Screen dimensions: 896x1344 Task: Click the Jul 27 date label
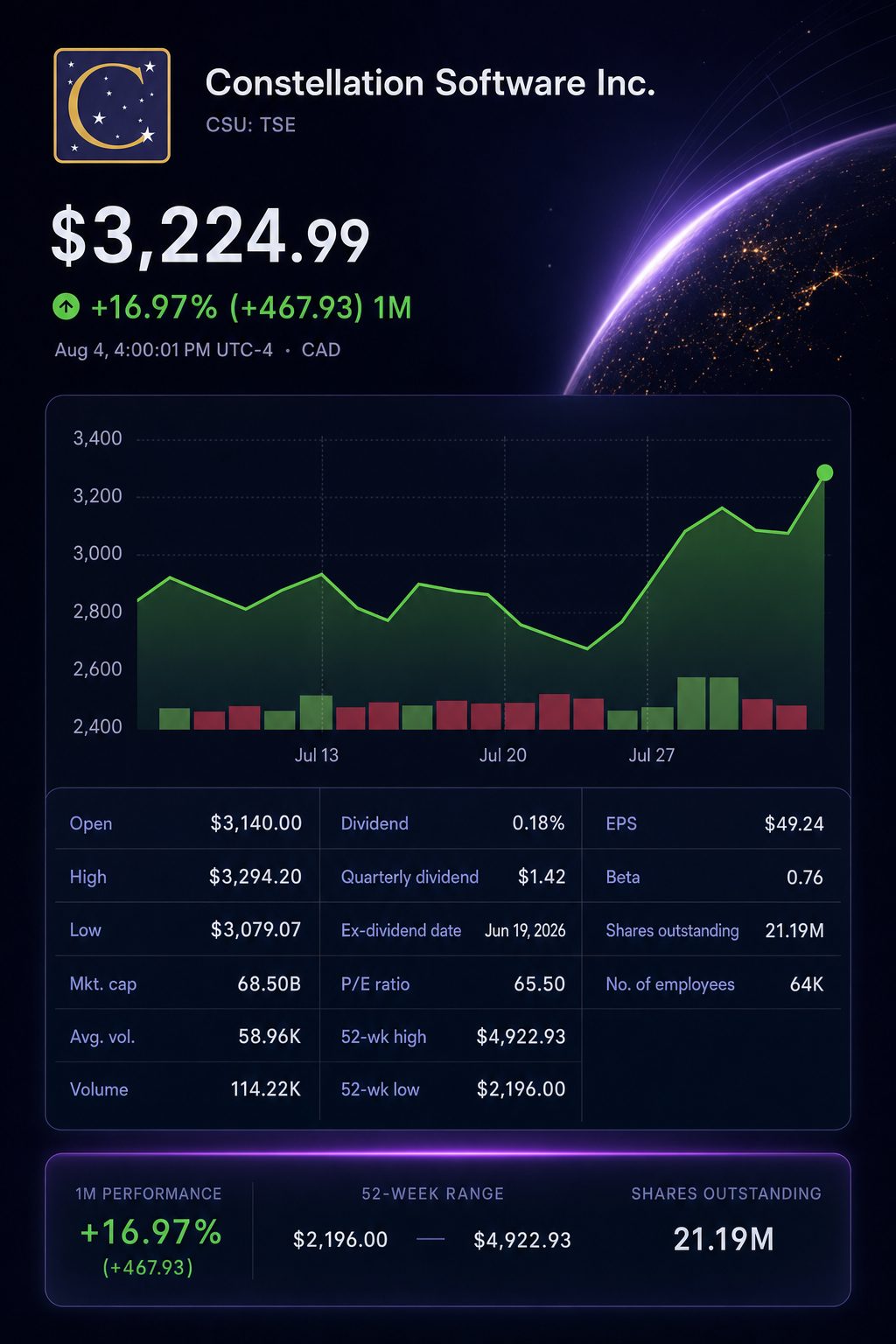click(x=652, y=755)
